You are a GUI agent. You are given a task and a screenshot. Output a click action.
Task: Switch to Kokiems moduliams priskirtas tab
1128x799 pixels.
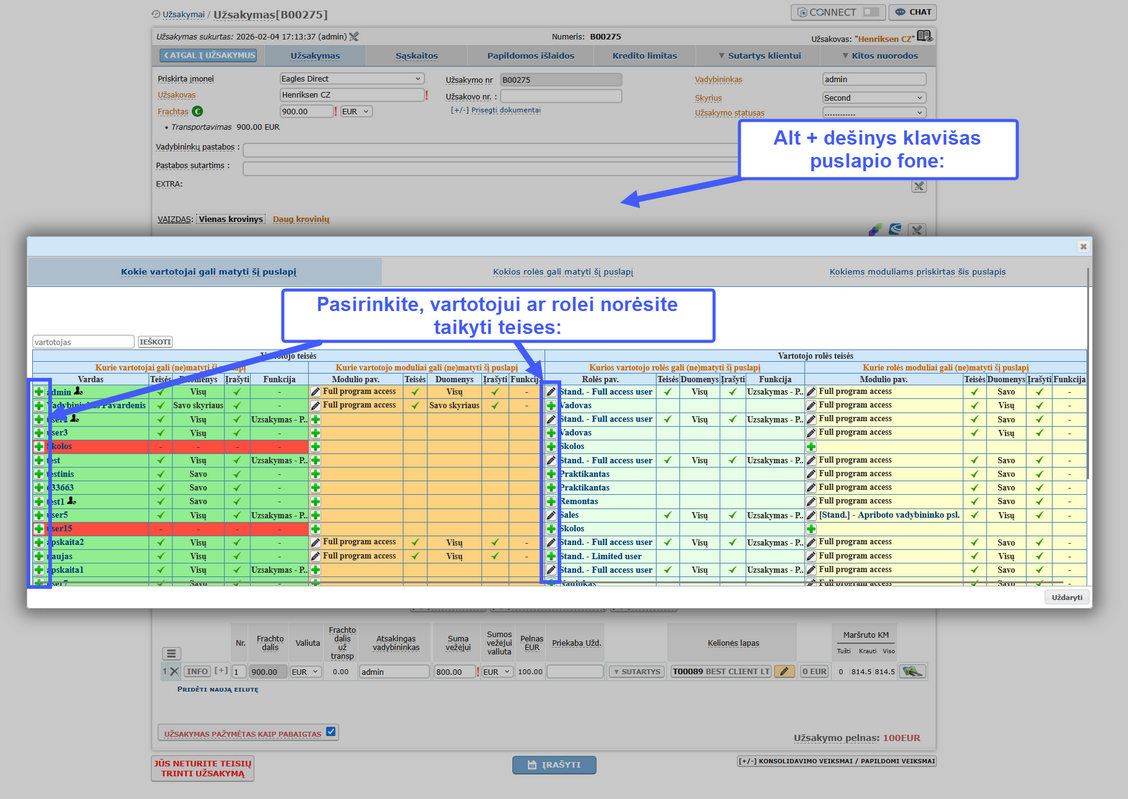(x=917, y=272)
